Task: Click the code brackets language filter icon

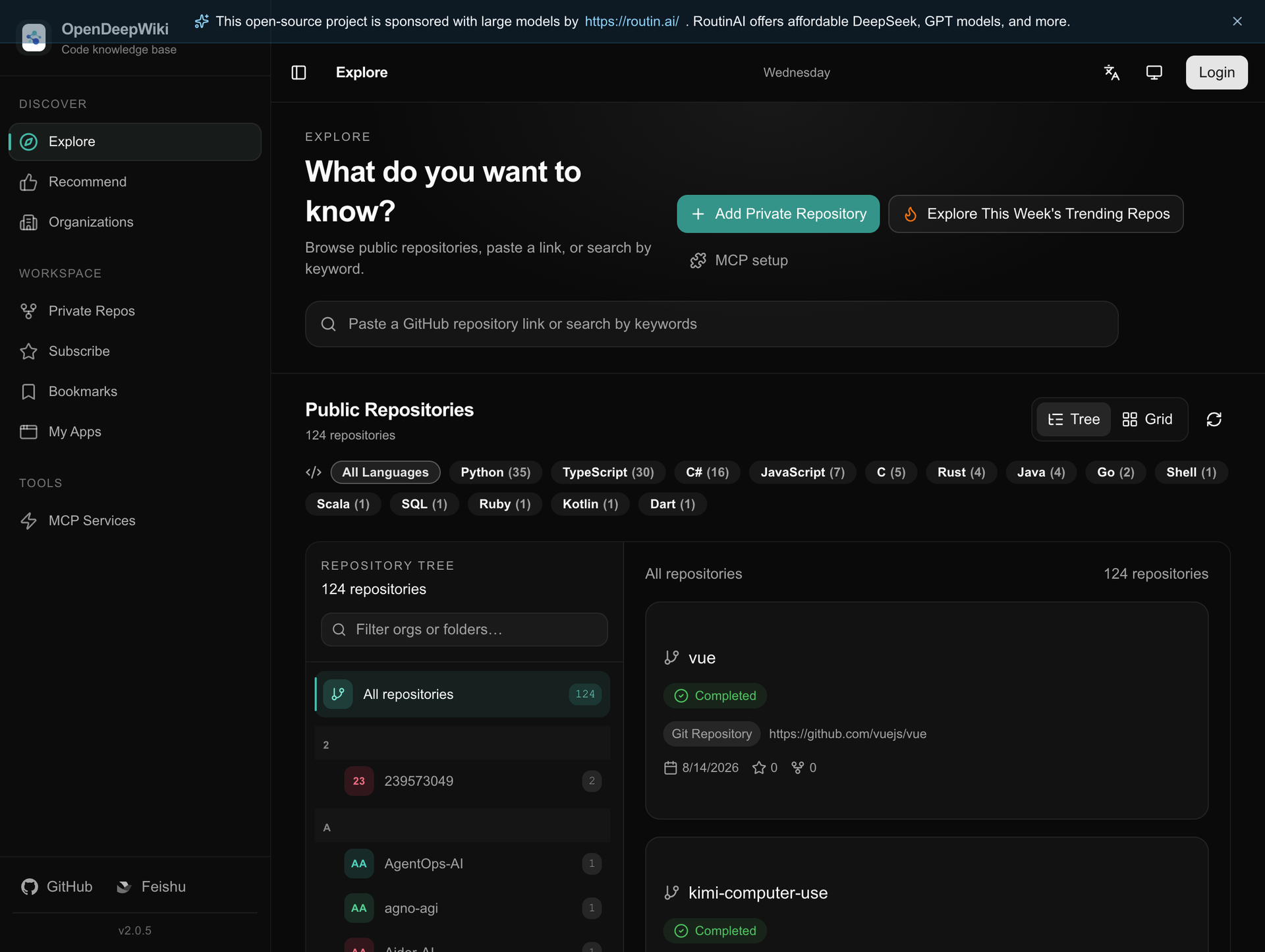Action: (314, 472)
